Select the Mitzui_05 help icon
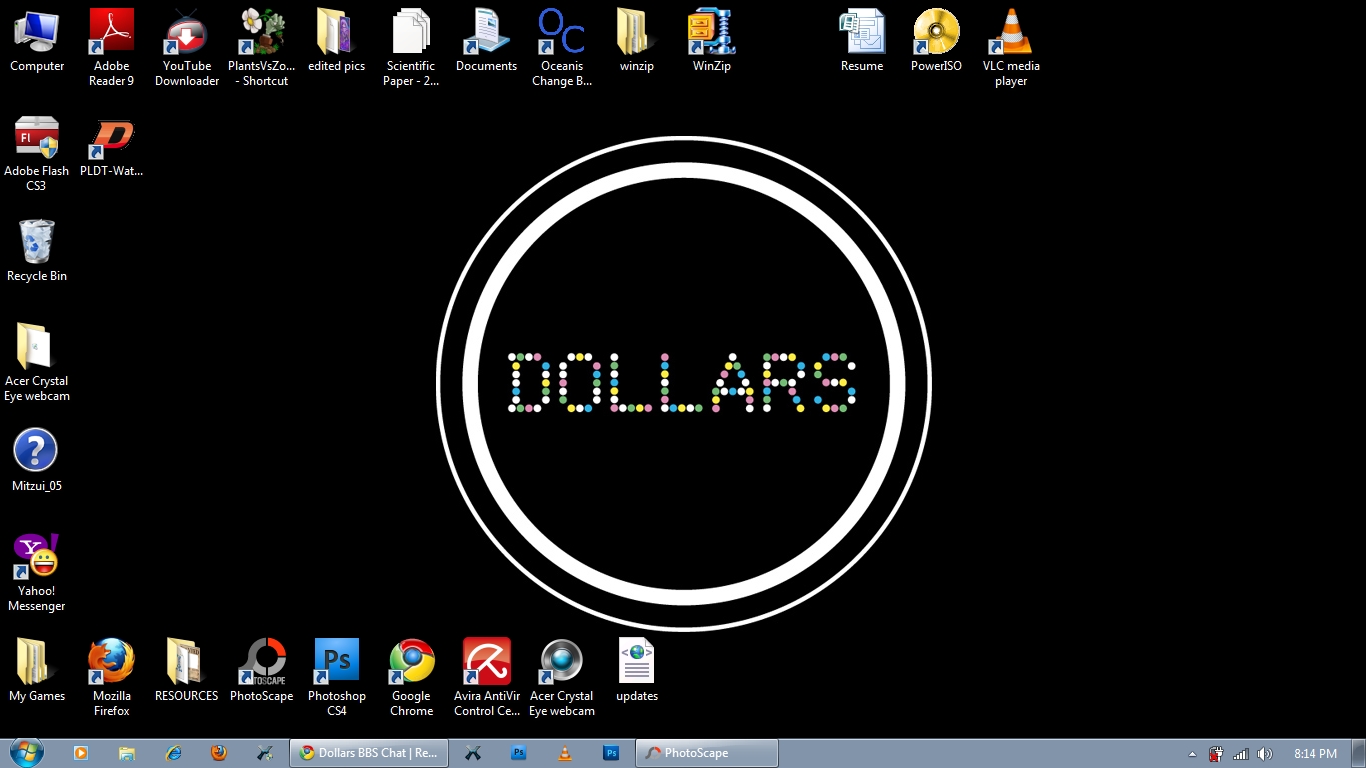Image resolution: width=1366 pixels, height=768 pixels. [37, 461]
